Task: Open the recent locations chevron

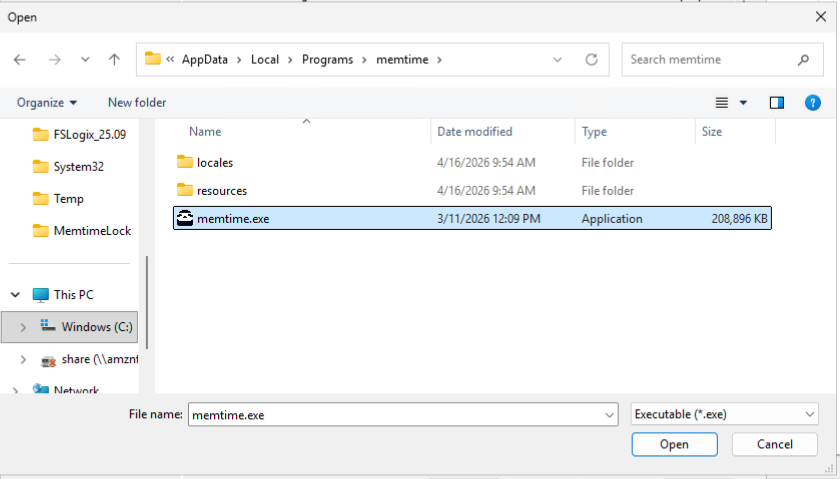Action: tap(85, 59)
